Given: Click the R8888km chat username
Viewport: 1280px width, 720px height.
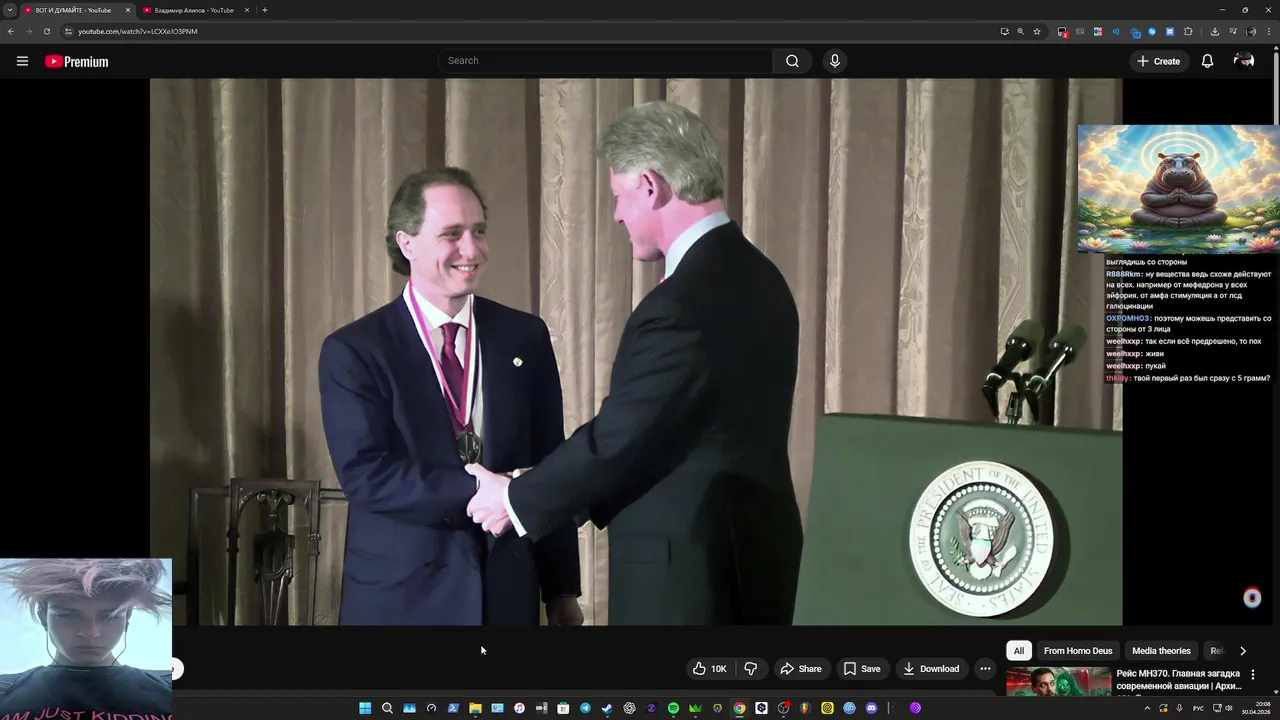Looking at the screenshot, I should pyautogui.click(x=1124, y=274).
